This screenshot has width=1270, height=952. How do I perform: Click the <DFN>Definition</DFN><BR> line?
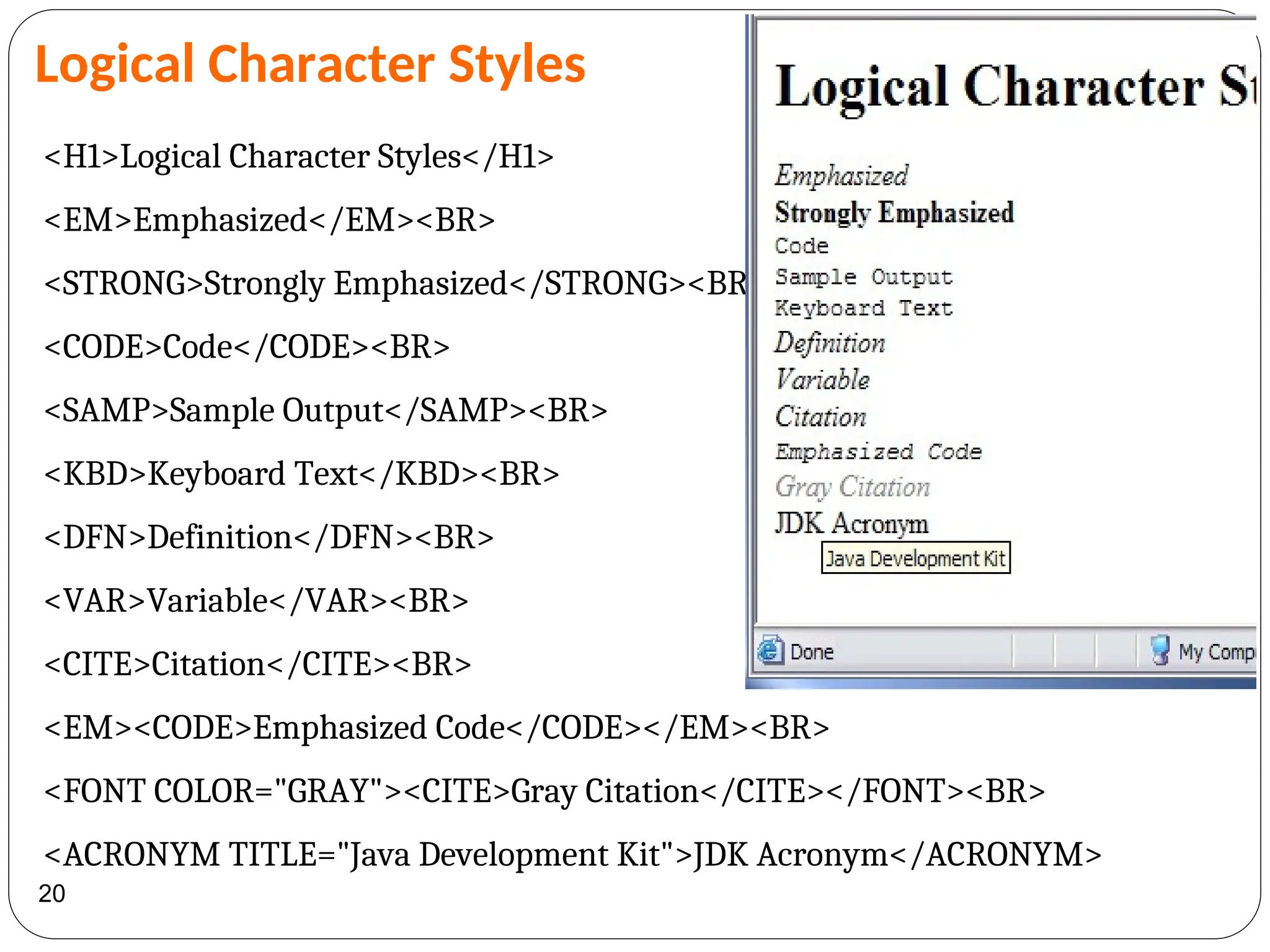point(269,537)
